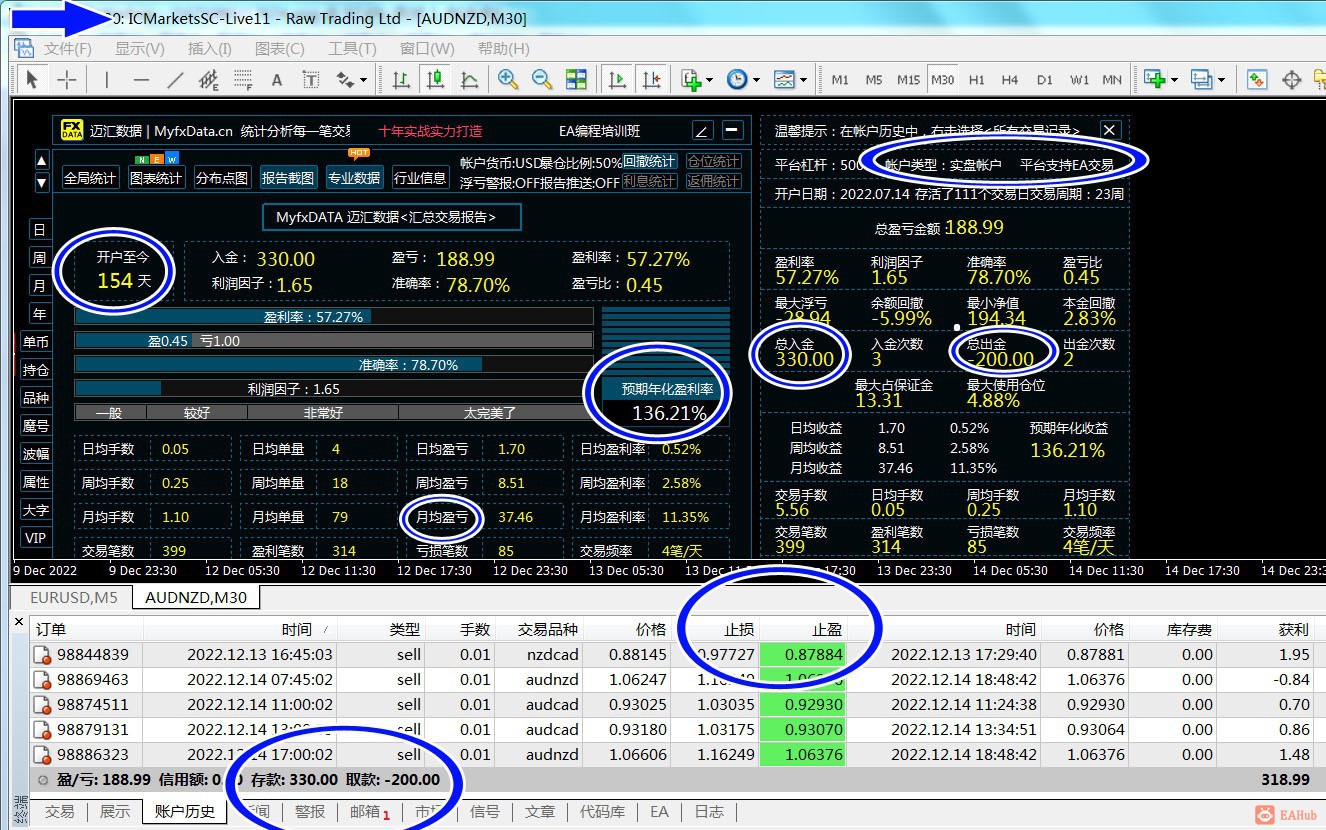
Task: Select the 品种 side tab
Action: (x=35, y=398)
